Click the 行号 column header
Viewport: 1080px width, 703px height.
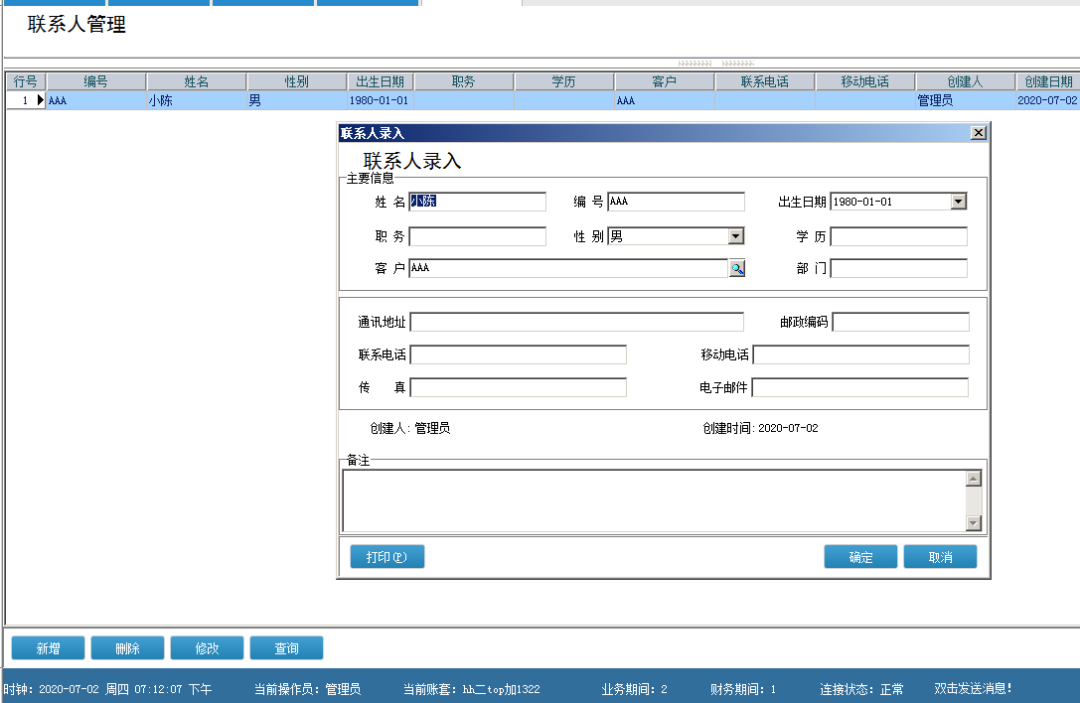point(25,81)
